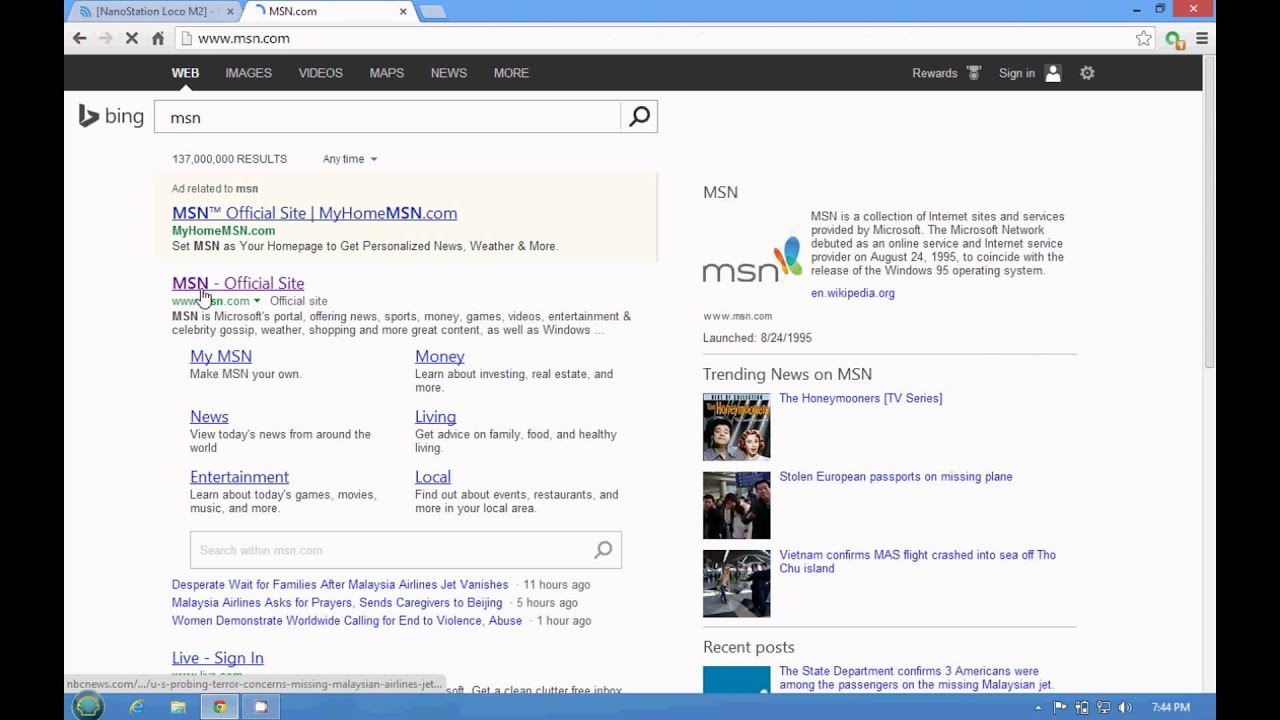Open Bing settings gear icon
1280x720 pixels.
click(x=1087, y=73)
